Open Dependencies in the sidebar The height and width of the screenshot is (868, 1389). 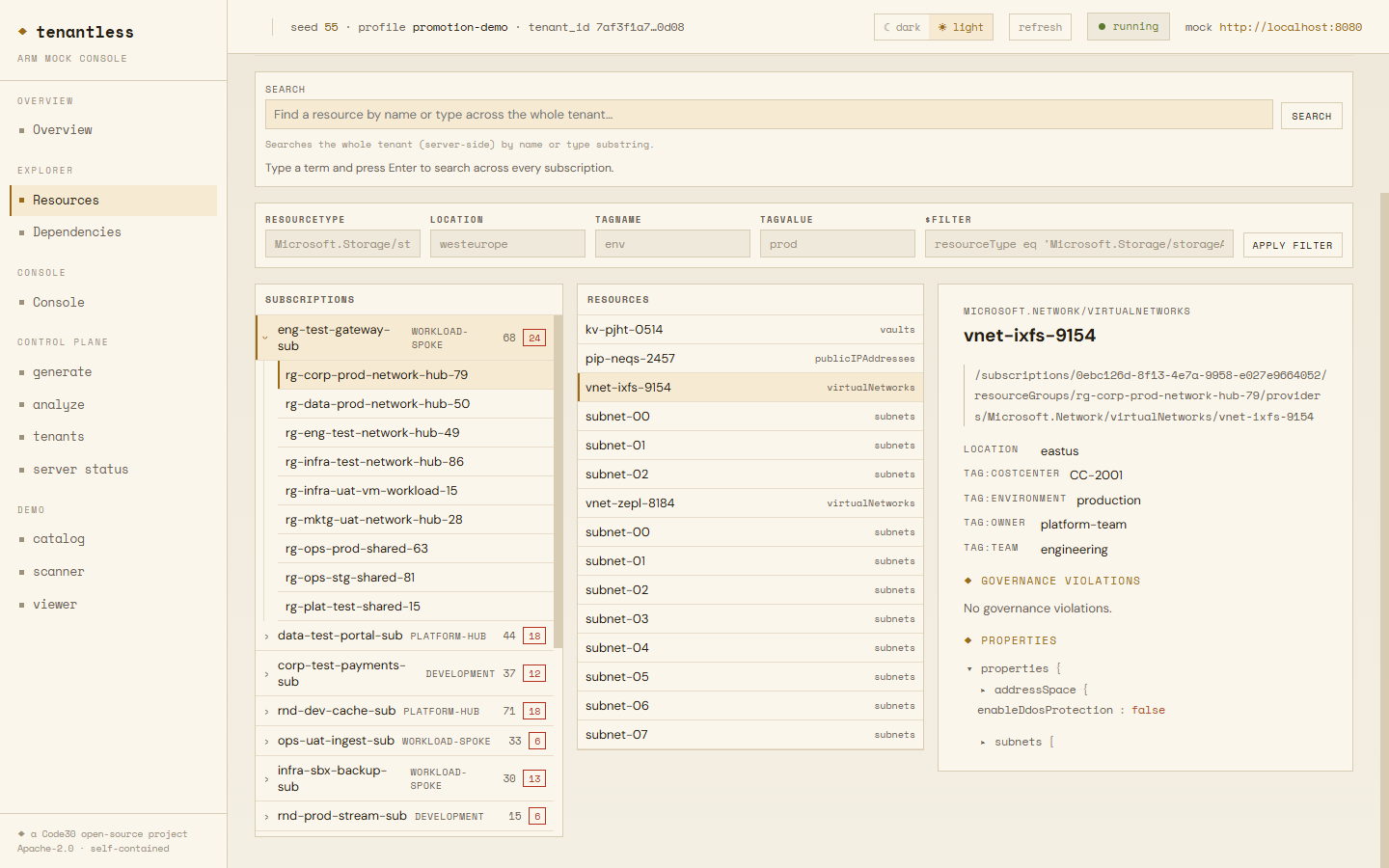pos(113,232)
